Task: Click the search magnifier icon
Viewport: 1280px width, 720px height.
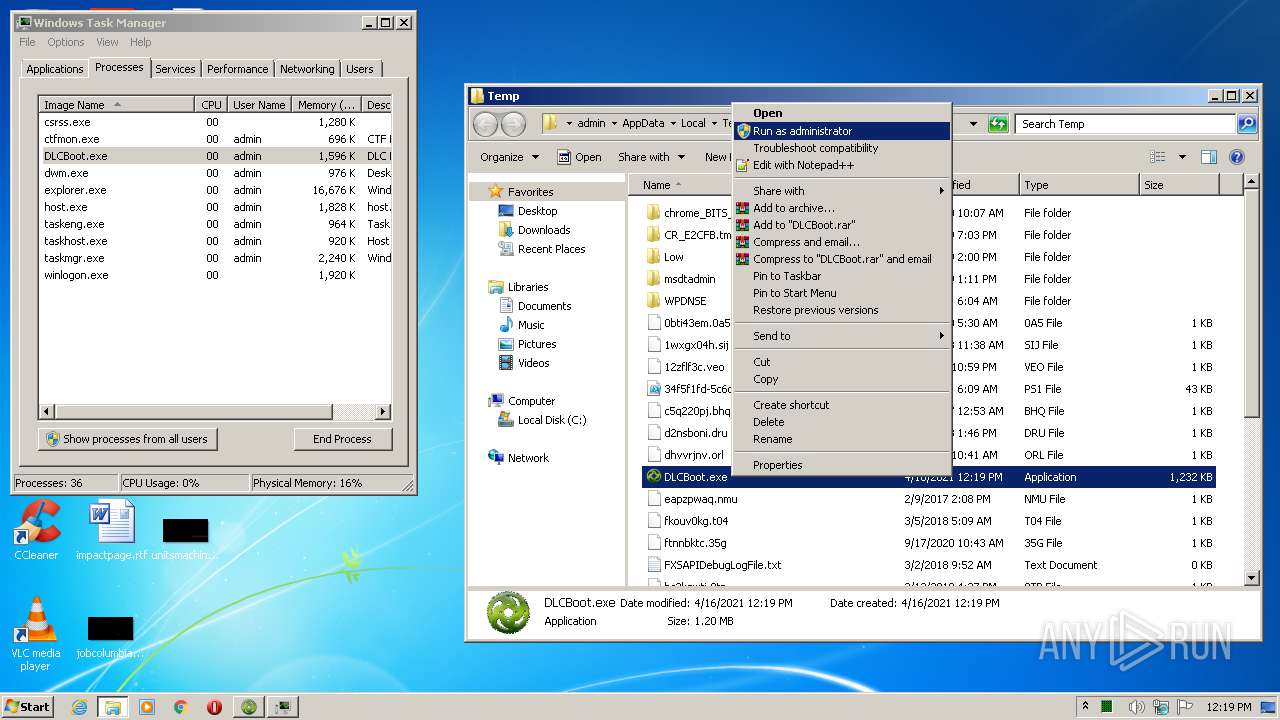Action: click(1247, 124)
